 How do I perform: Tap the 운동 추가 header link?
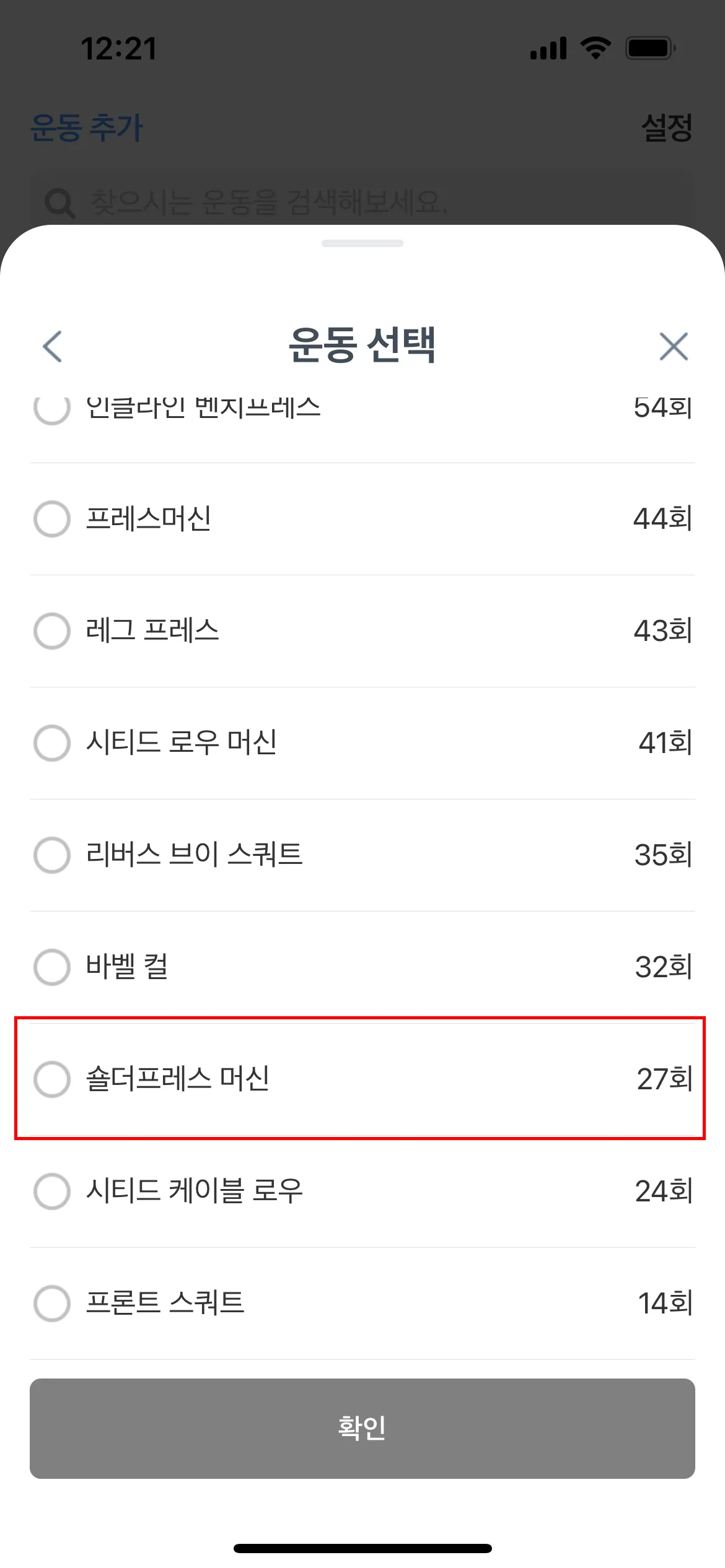(87, 128)
